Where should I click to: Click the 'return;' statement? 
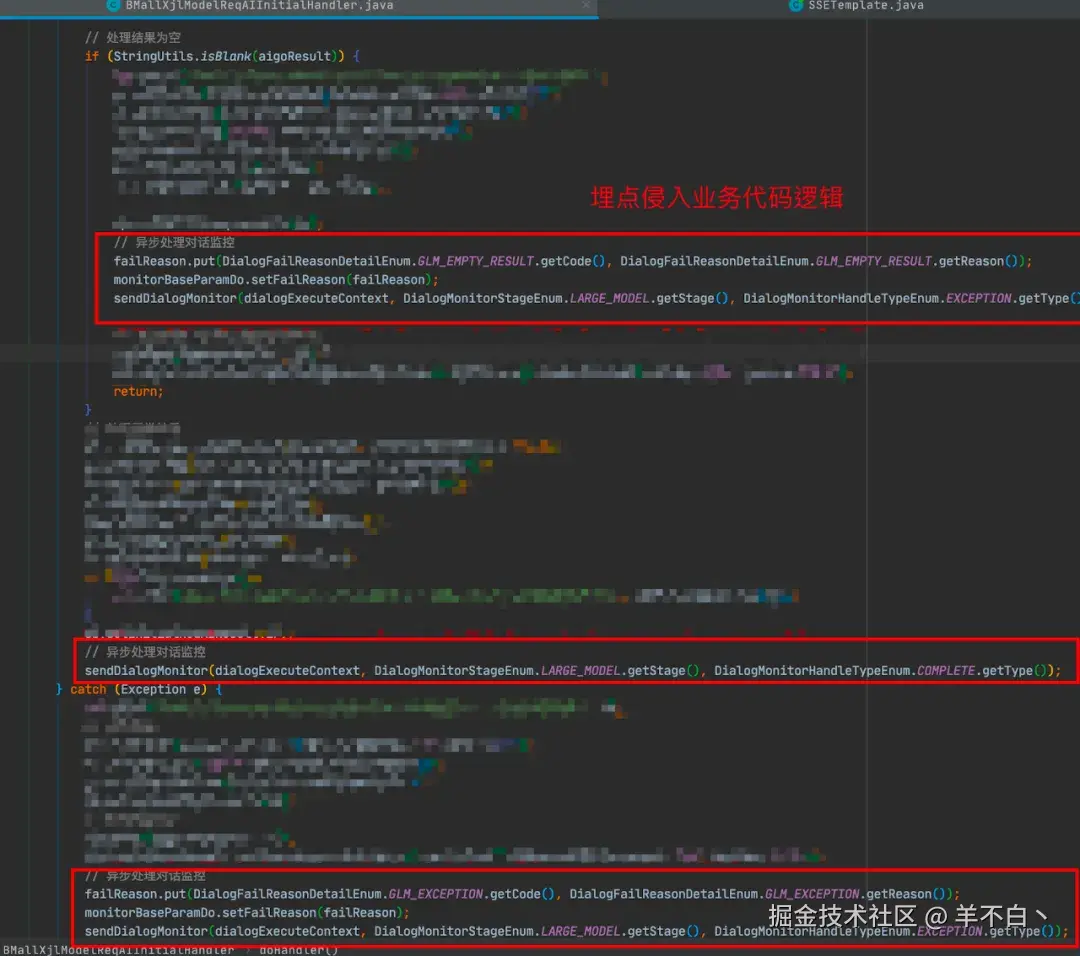138,391
